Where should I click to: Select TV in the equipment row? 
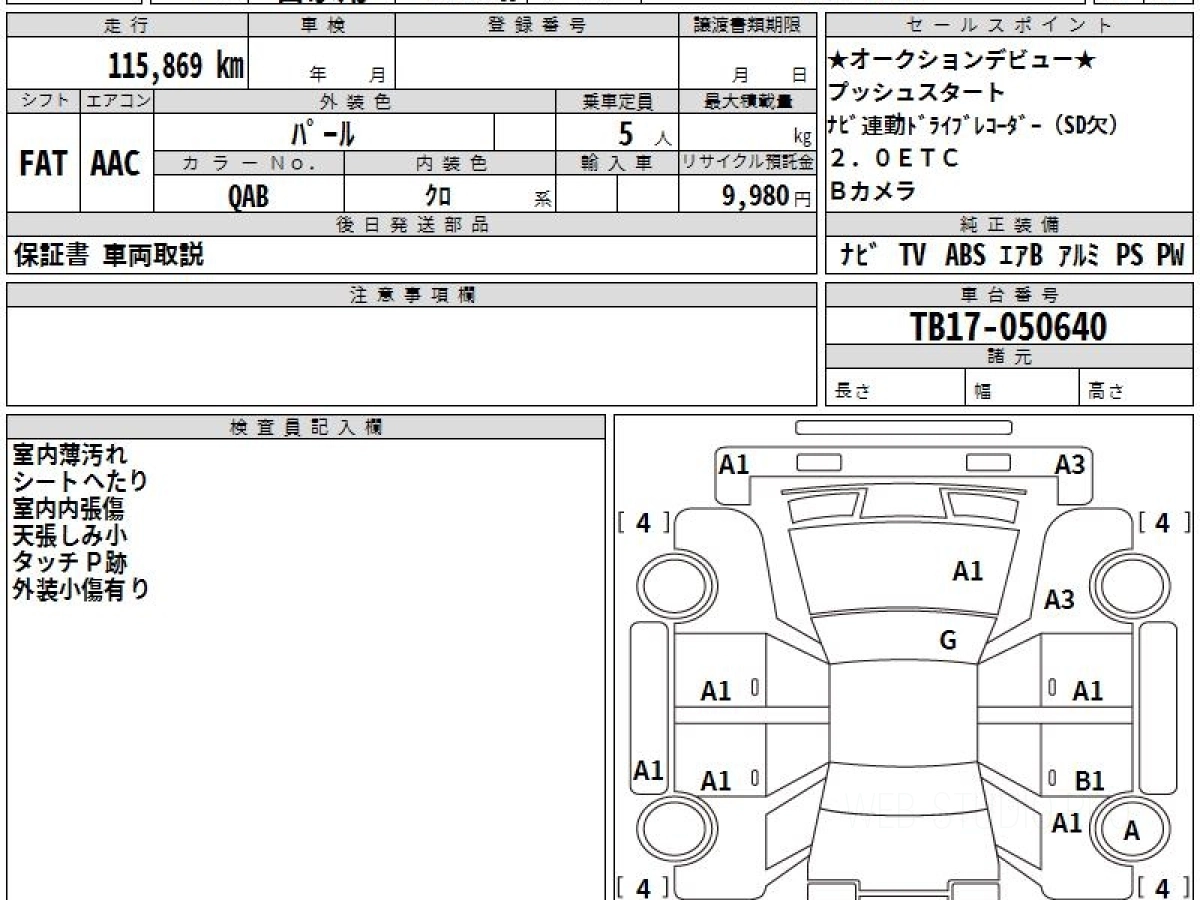[x=912, y=256]
